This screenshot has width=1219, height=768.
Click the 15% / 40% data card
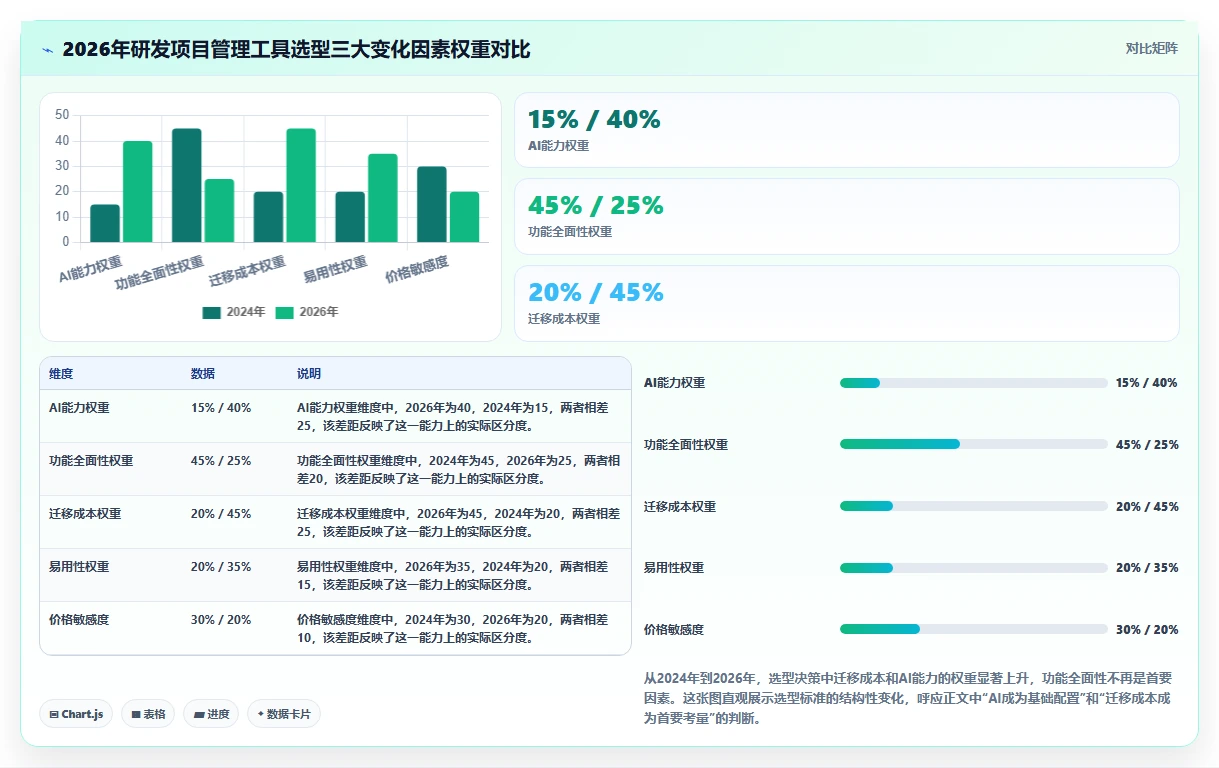tap(847, 130)
